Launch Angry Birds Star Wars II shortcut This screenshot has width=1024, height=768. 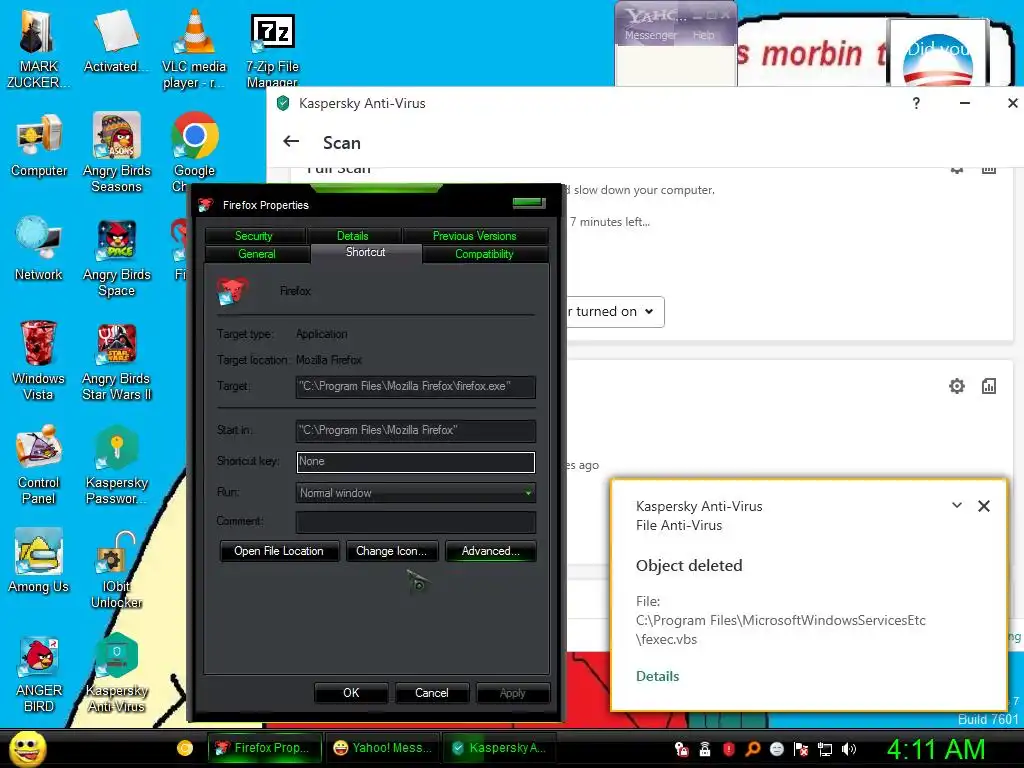pos(116,361)
